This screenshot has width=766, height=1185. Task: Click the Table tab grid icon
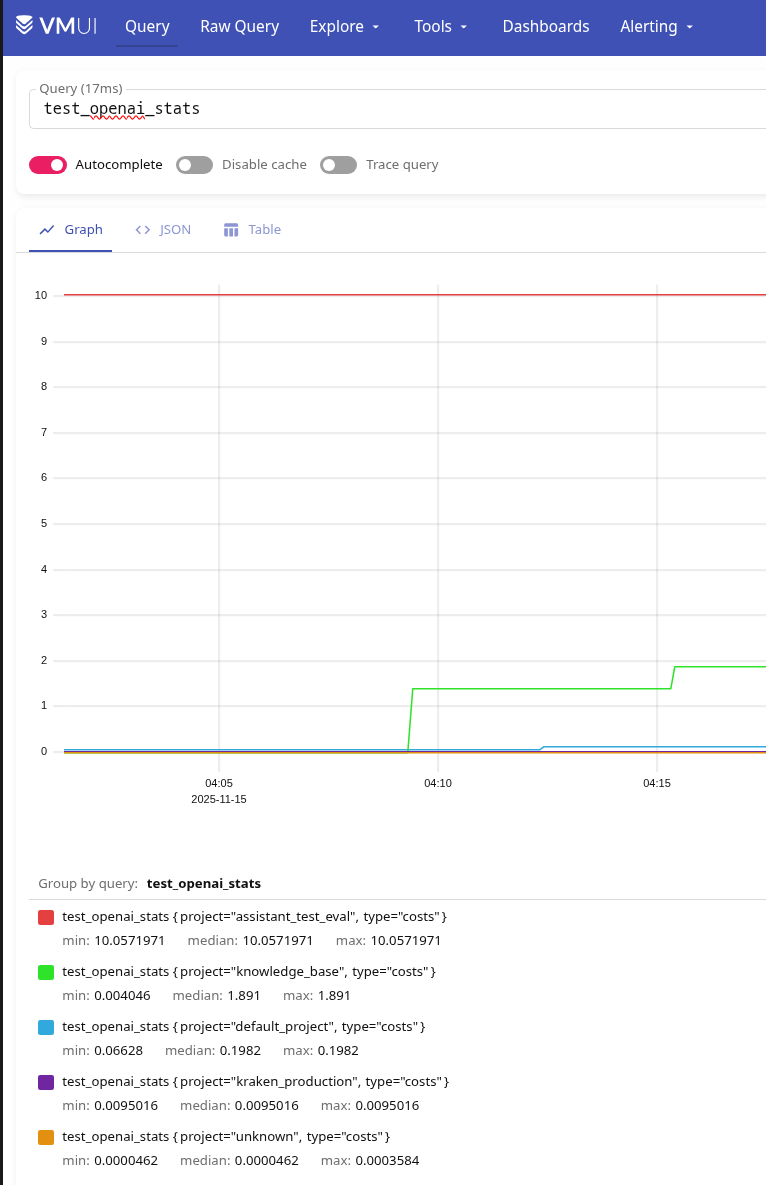pyautogui.click(x=231, y=230)
